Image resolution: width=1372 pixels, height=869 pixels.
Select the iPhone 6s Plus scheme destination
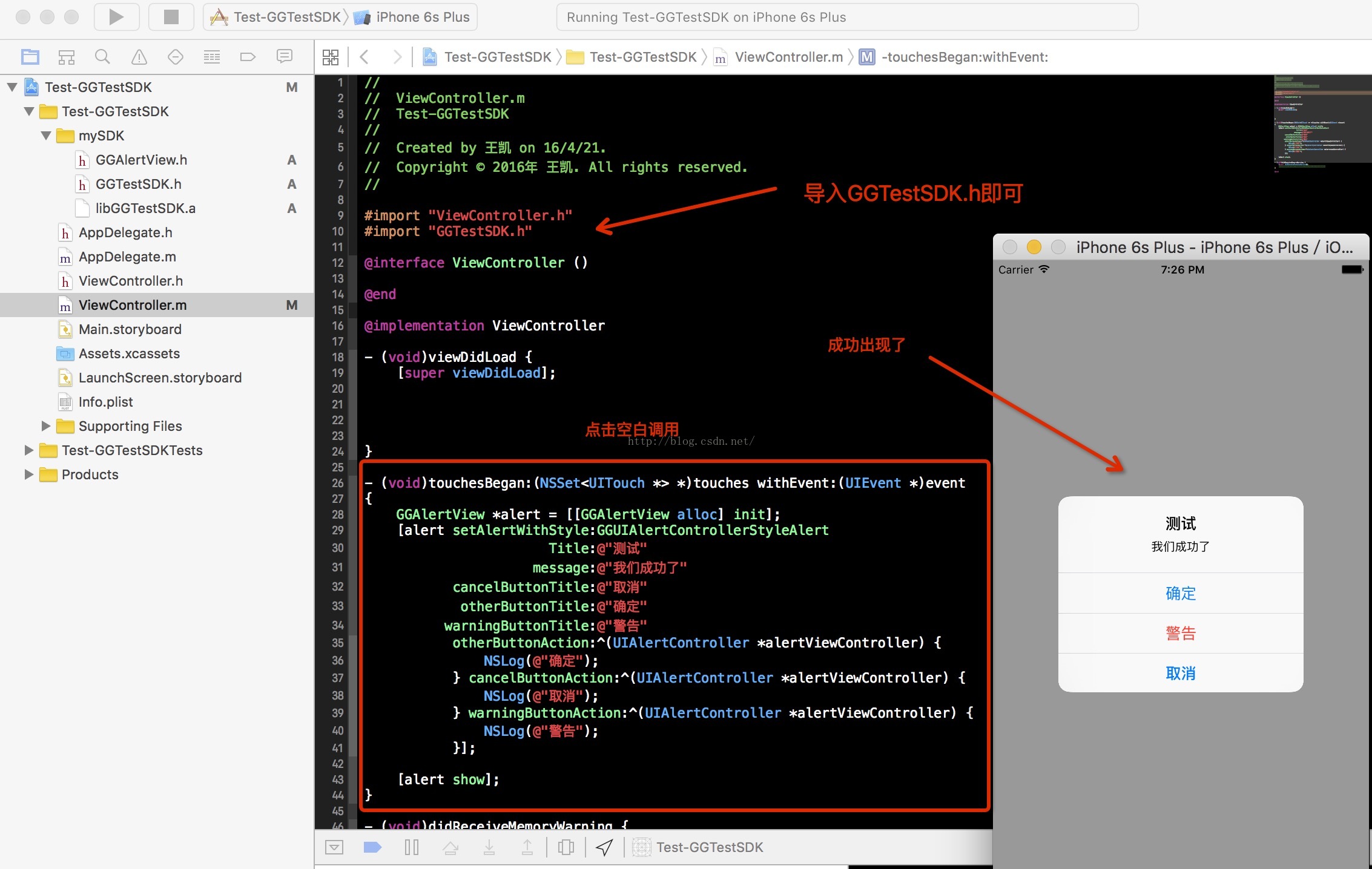(422, 17)
